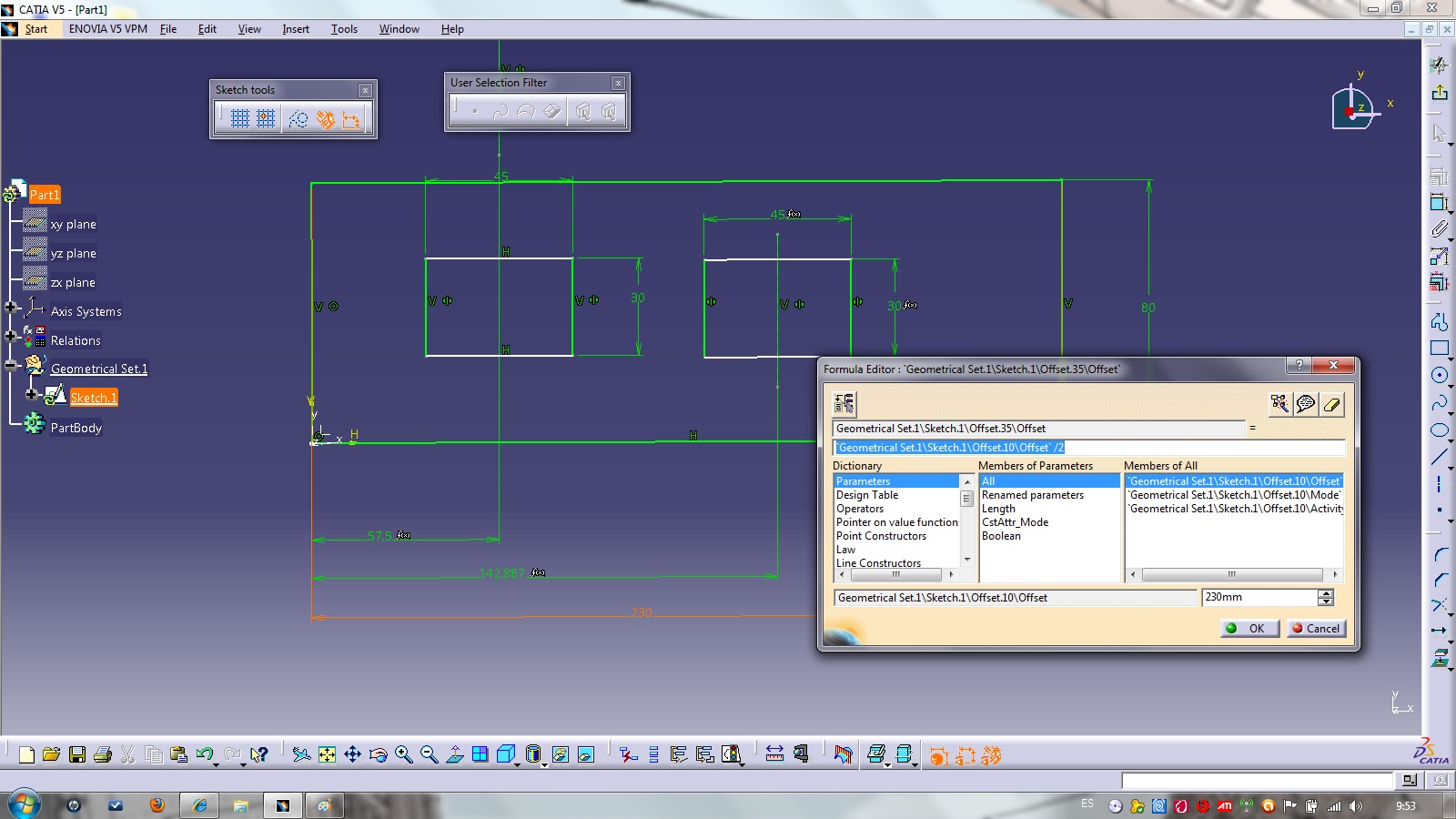This screenshot has width=1456, height=819.
Task: Click the Open file icon
Action: [x=51, y=754]
